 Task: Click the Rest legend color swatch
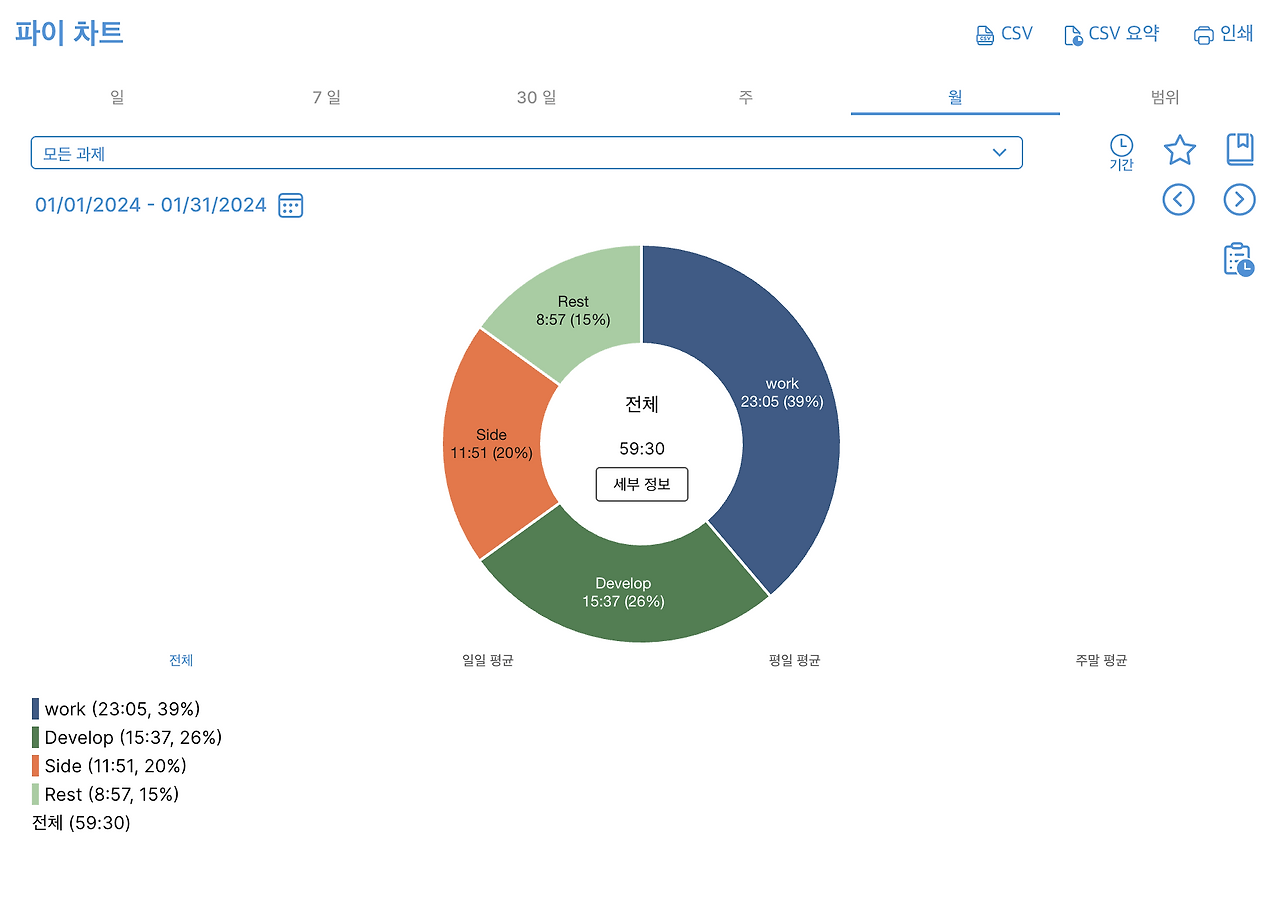click(x=36, y=794)
